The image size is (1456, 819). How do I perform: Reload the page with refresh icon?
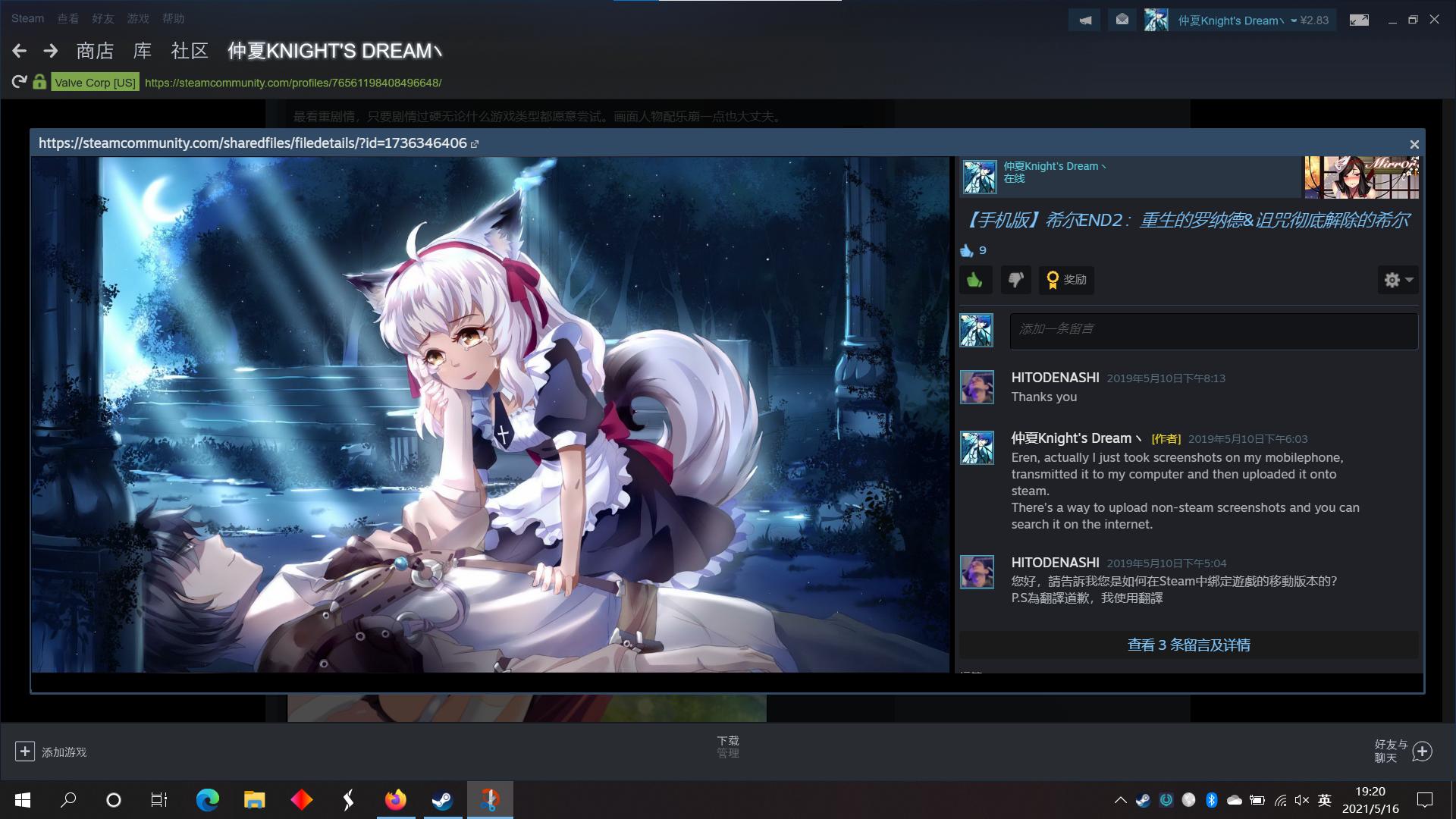click(20, 82)
